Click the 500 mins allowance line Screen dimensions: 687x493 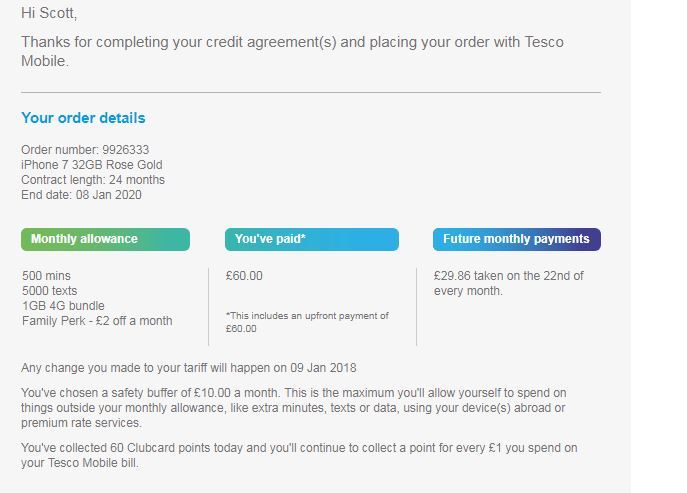point(46,276)
